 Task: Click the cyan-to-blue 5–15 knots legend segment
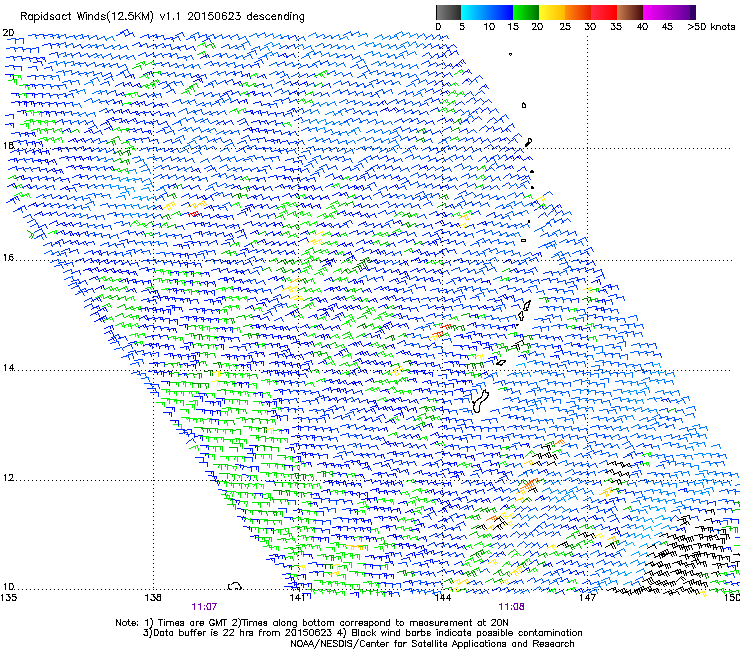487,12
